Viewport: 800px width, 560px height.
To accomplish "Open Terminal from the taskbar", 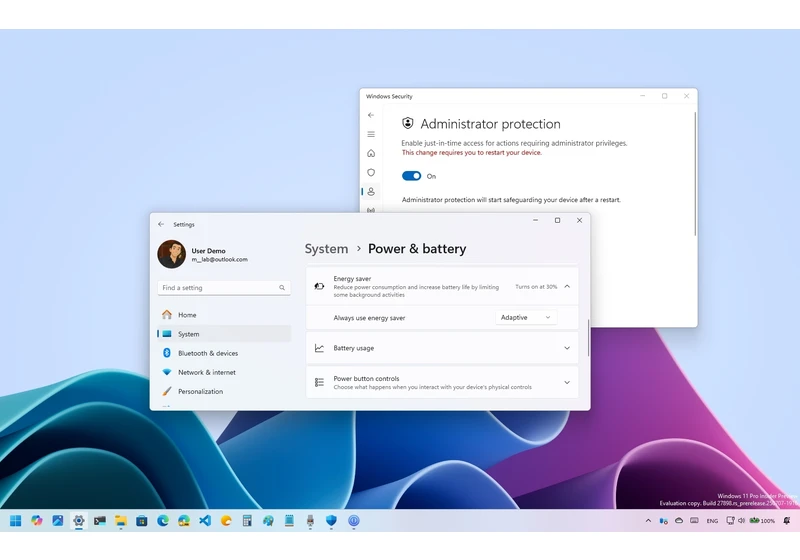I will coord(100,521).
